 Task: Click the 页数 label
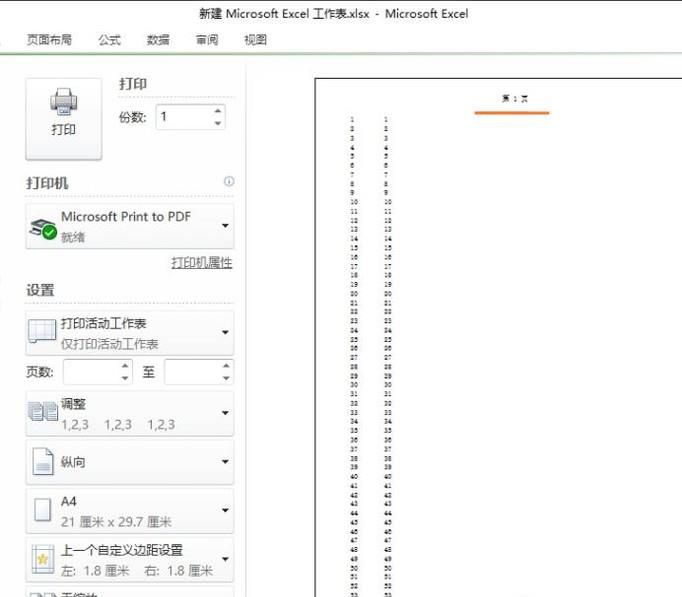coord(40,372)
